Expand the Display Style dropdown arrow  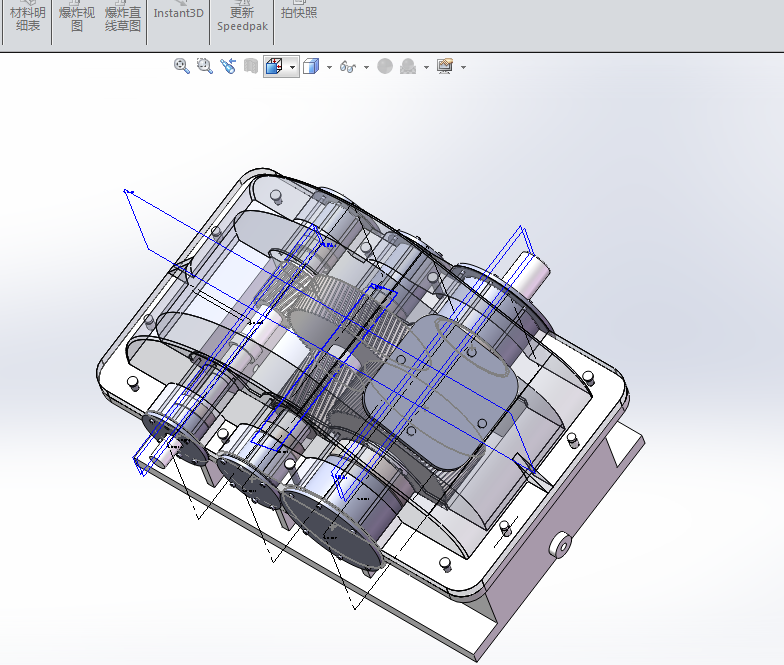[x=329, y=67]
